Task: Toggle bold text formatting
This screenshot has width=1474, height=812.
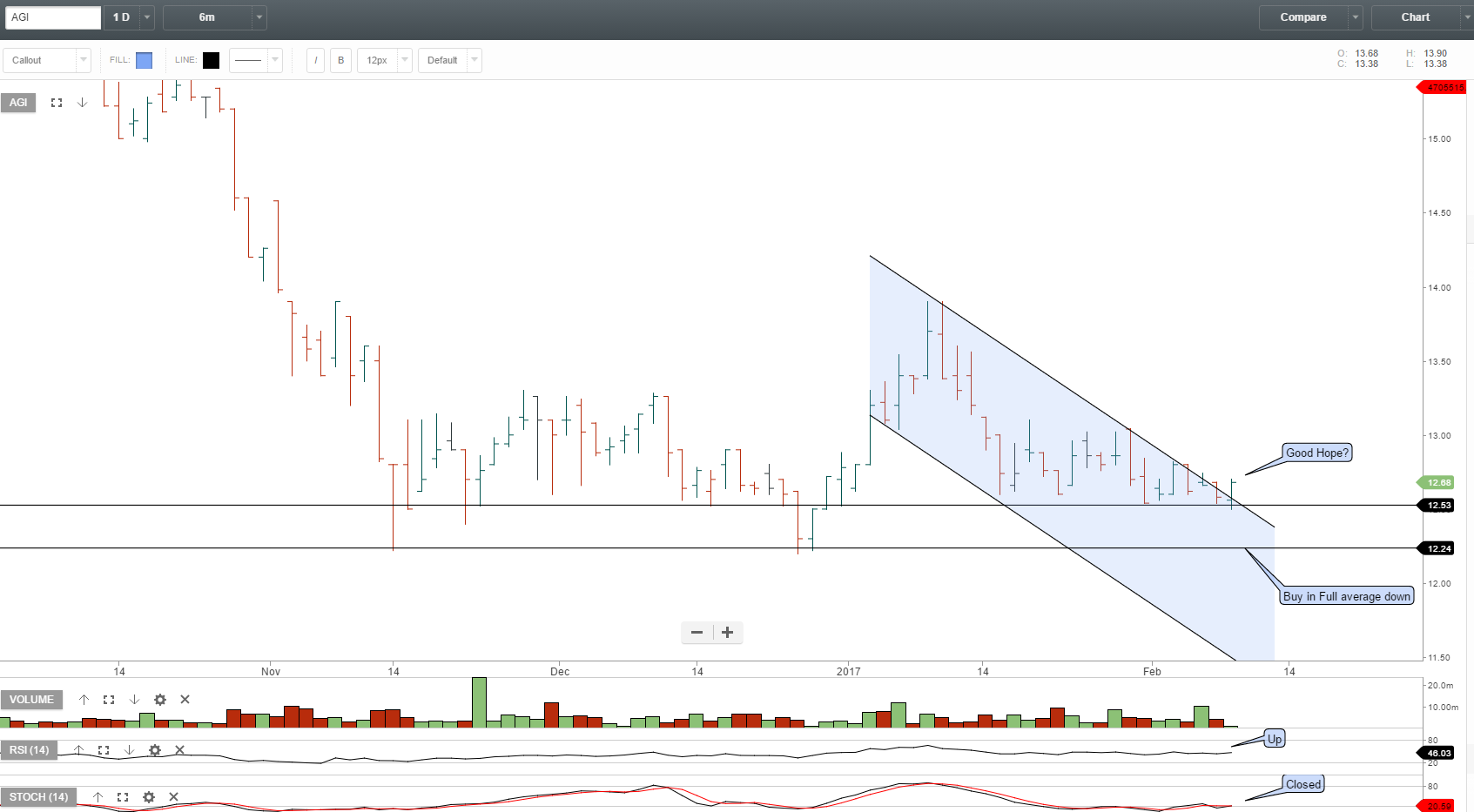Action: 340,60
